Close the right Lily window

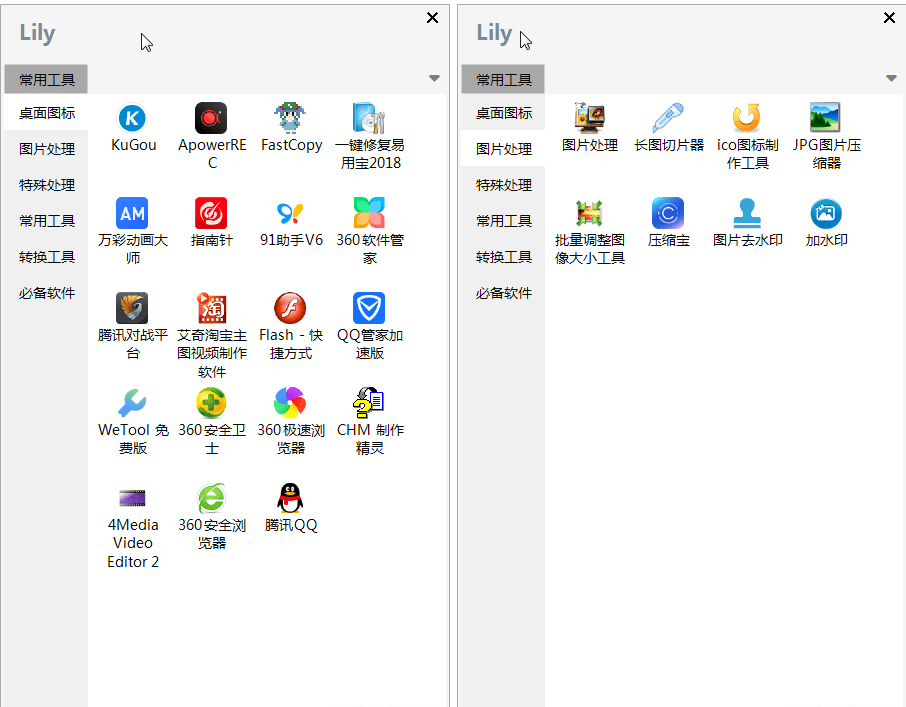[x=889, y=18]
